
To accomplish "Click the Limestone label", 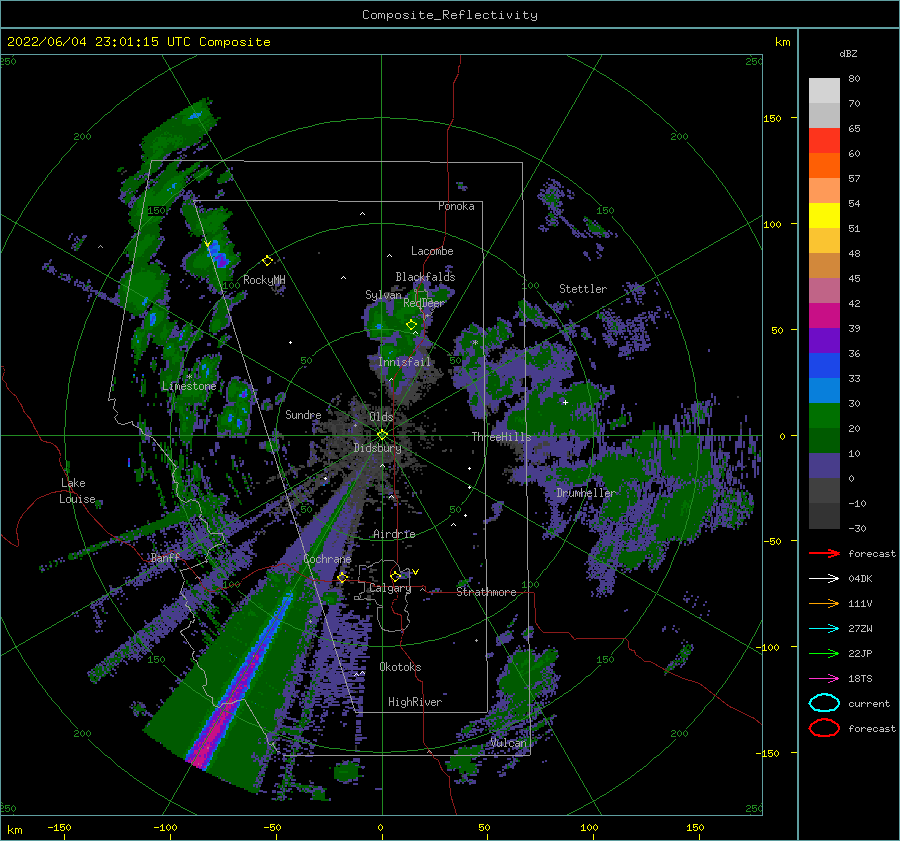I will click(x=189, y=386).
